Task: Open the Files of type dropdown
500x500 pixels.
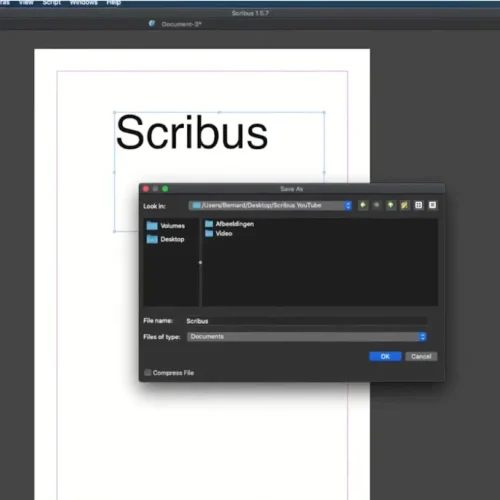Action: 307,337
